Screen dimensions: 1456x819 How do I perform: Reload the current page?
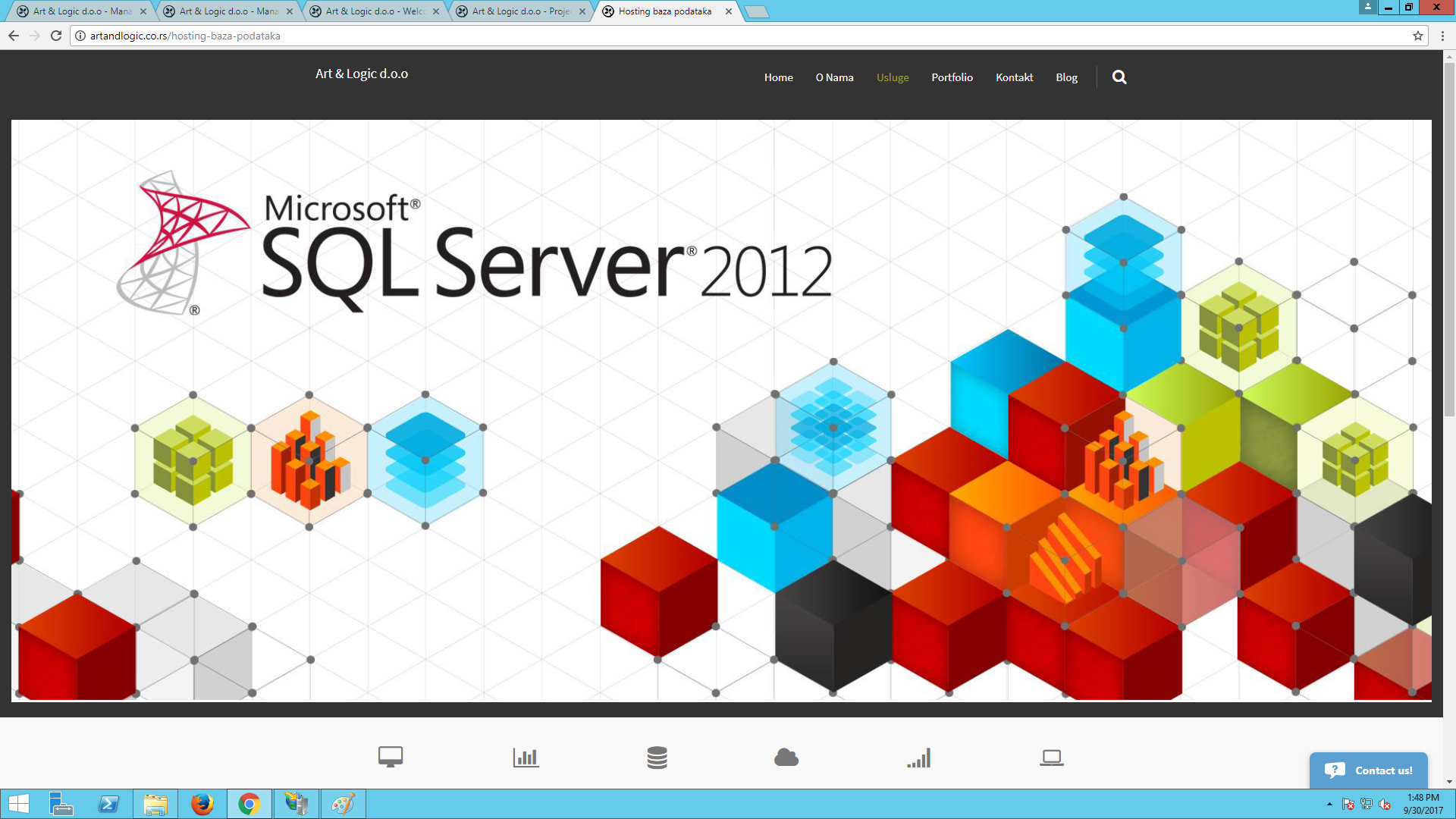pyautogui.click(x=56, y=36)
